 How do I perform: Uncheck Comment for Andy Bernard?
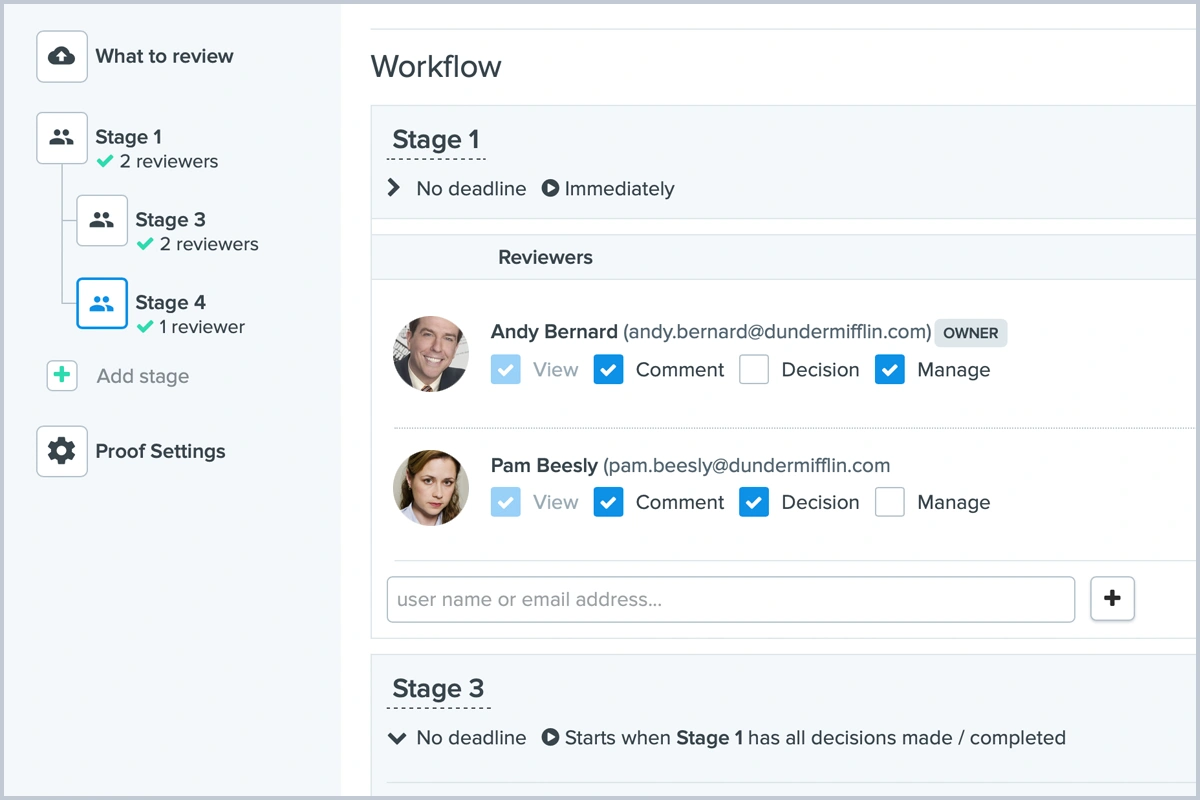[608, 369]
